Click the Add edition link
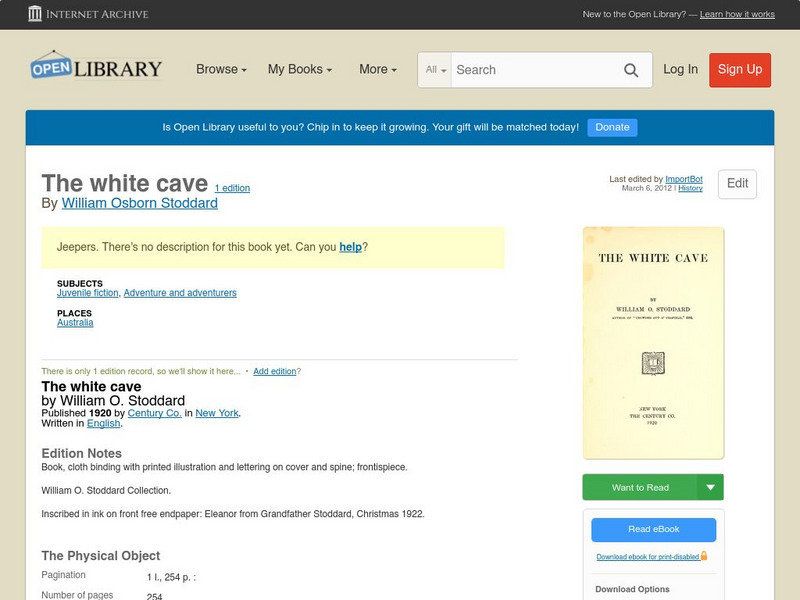The height and width of the screenshot is (600, 800). 274,371
